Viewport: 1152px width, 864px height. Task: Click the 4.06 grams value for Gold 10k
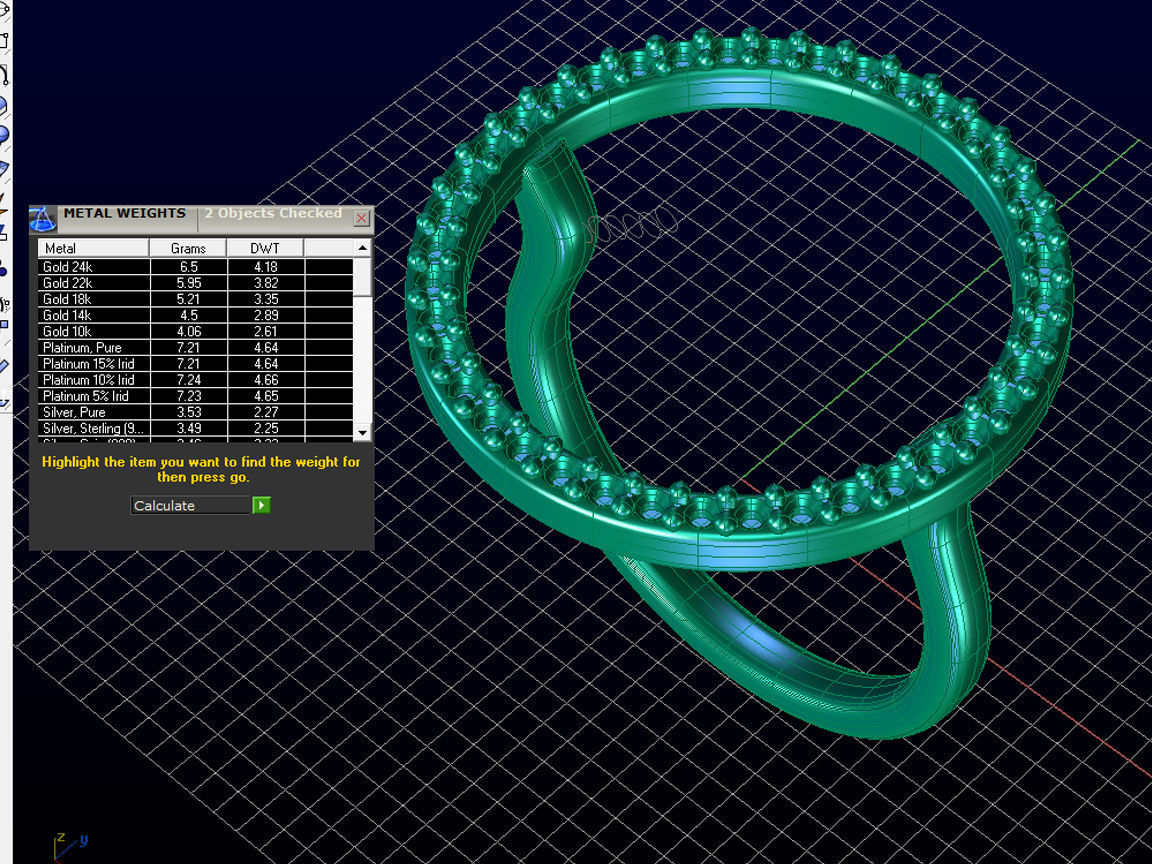pyautogui.click(x=189, y=331)
